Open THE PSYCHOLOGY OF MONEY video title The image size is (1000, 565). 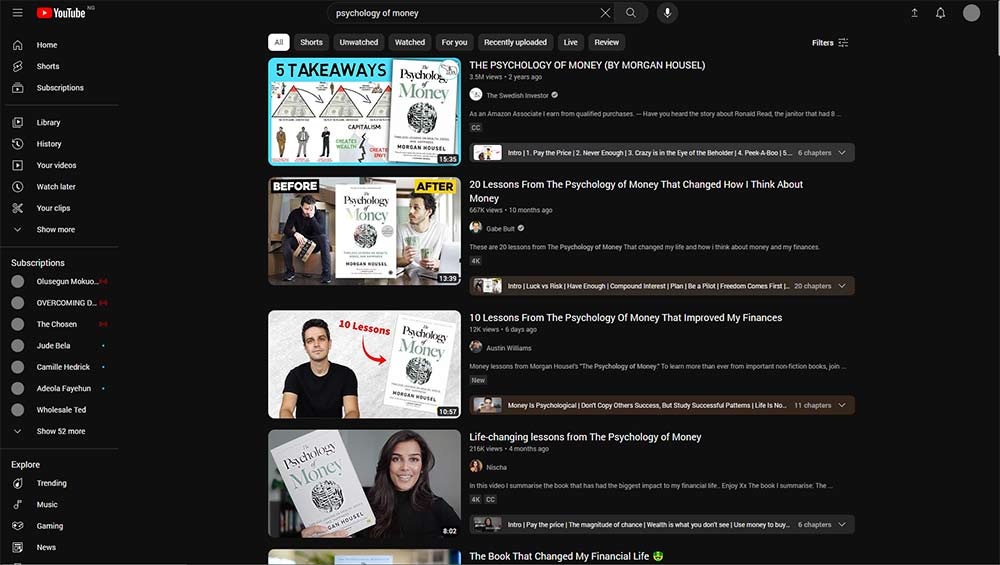[587, 65]
